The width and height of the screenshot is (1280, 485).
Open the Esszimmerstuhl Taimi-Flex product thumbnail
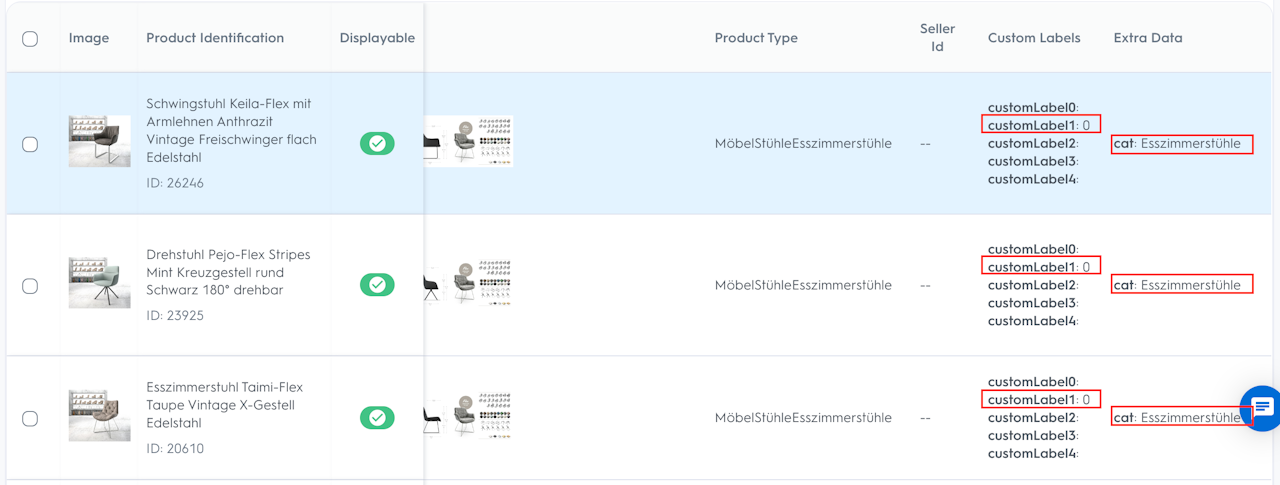point(99,415)
